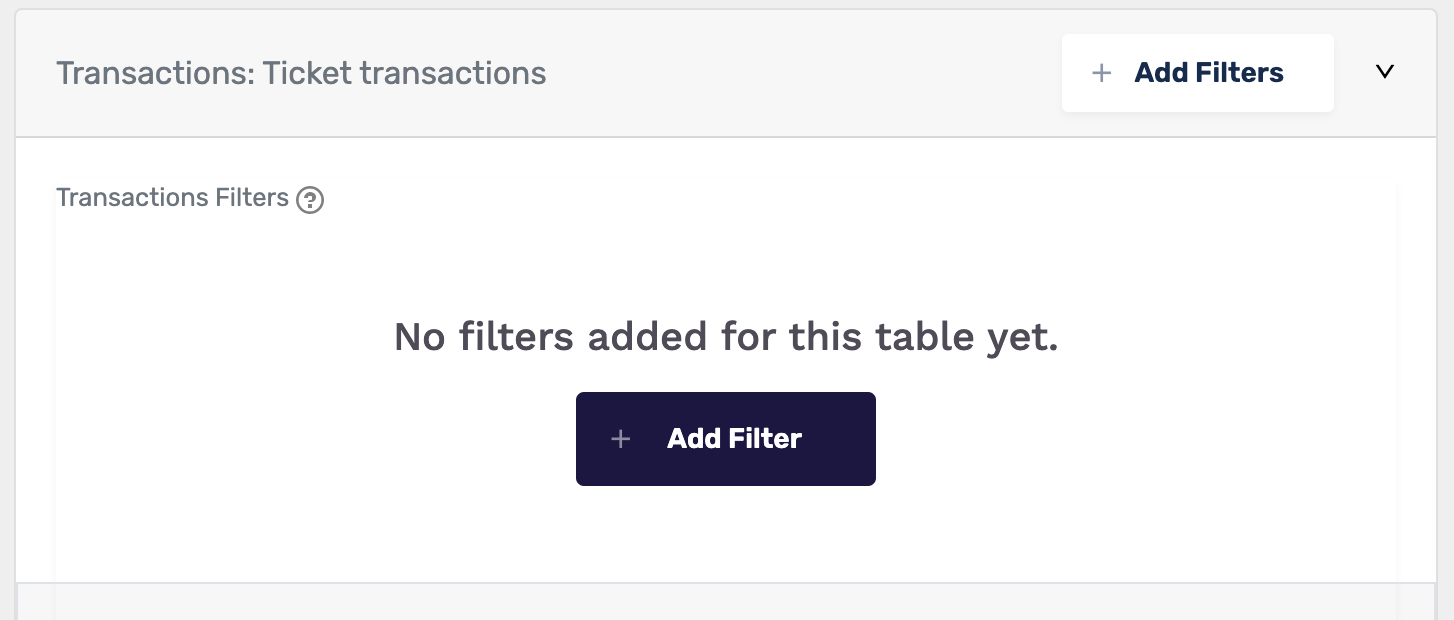Screen dimensions: 1454x620
Task: Show help for Transactions Filters
Action: click(310, 200)
